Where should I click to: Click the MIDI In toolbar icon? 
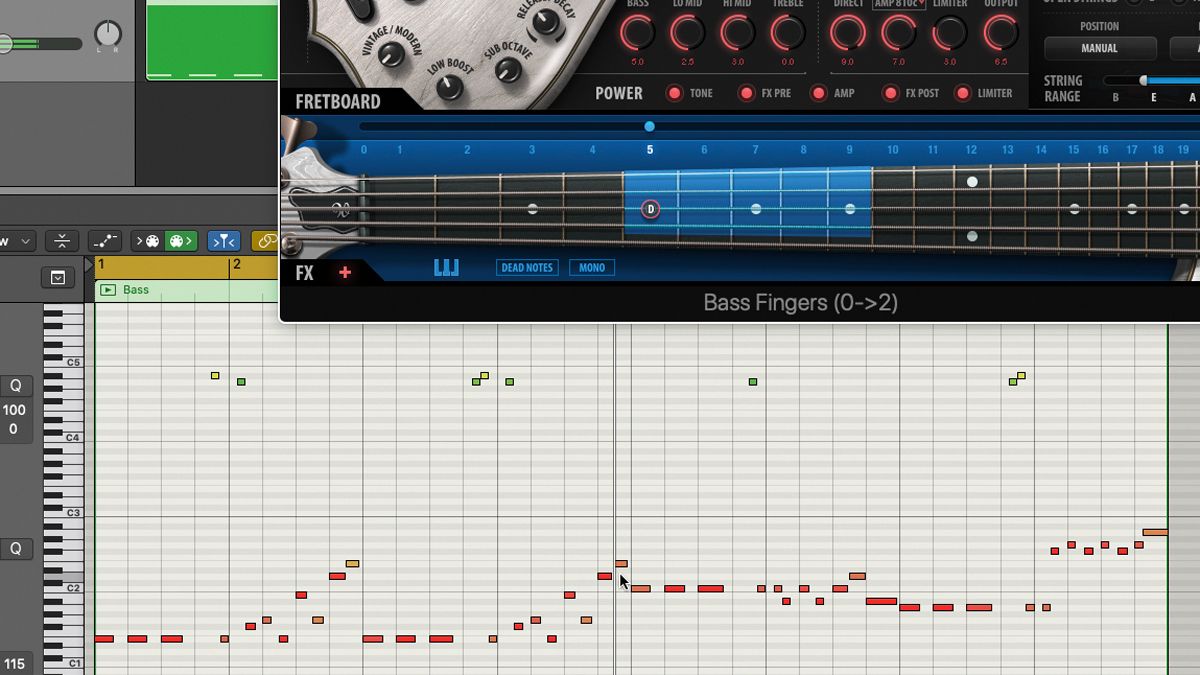click(148, 241)
